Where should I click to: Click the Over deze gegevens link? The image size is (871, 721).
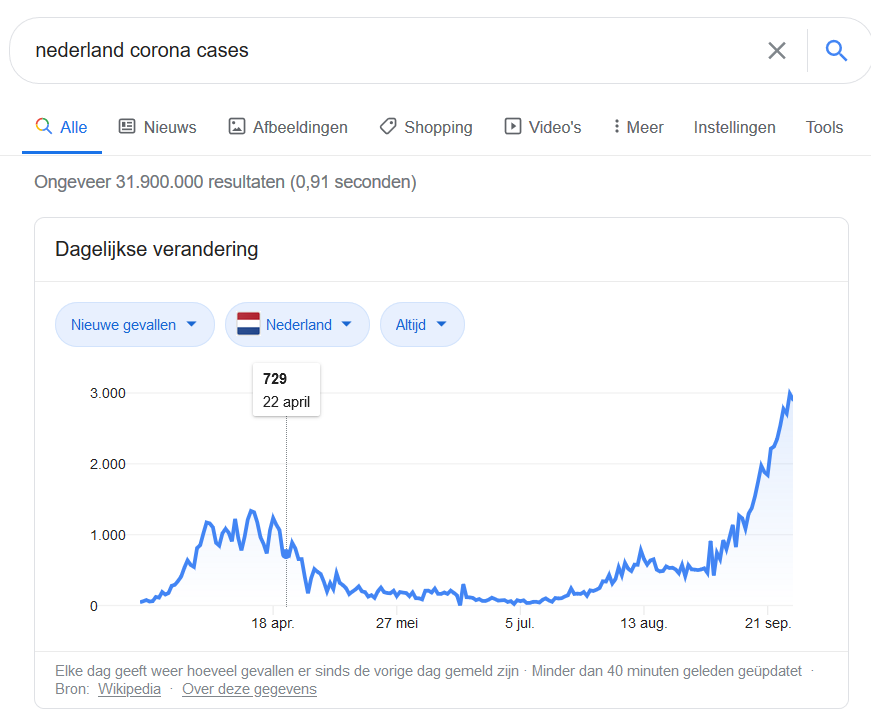tap(249, 689)
